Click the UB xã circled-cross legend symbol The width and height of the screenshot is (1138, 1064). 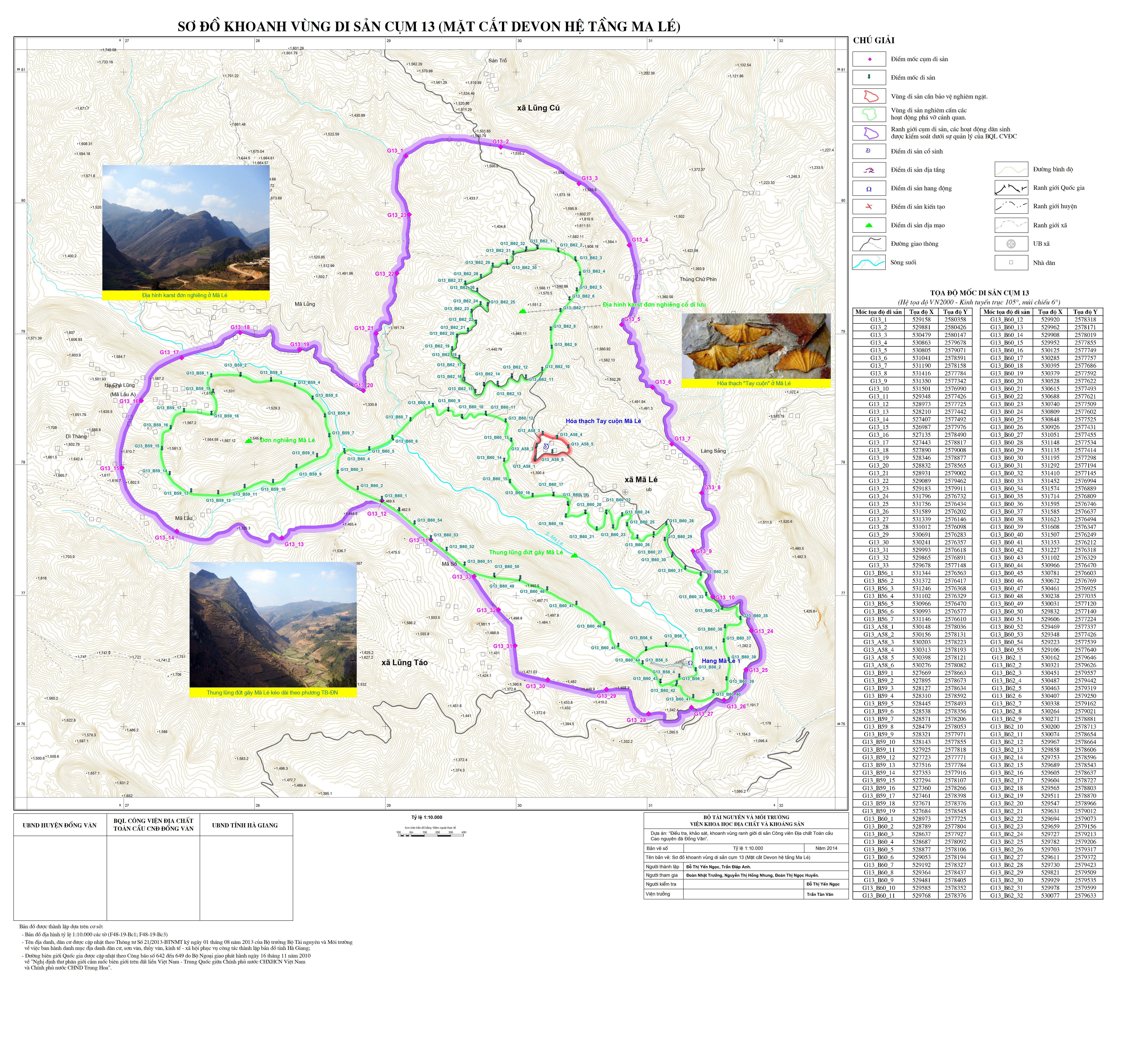[x=1011, y=244]
